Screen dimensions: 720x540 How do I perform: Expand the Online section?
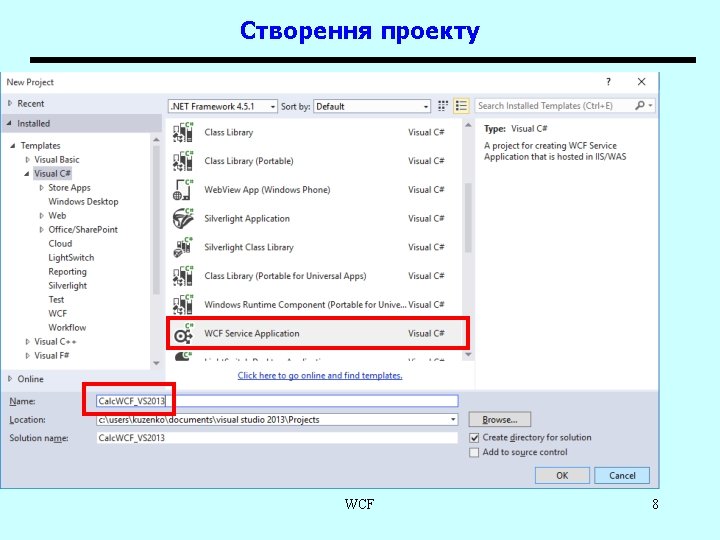tap(10, 379)
